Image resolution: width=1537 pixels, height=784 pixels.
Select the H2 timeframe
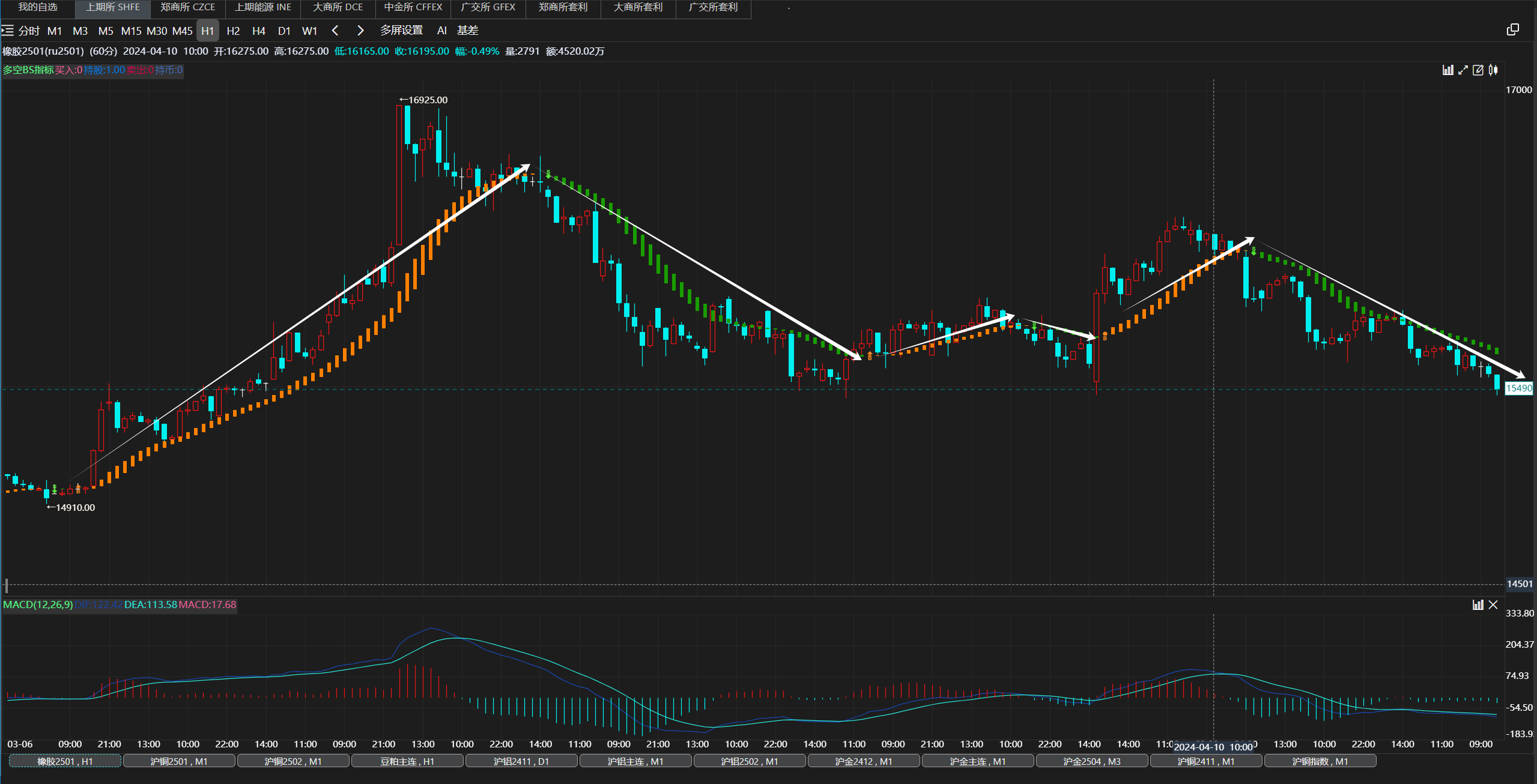tap(234, 31)
